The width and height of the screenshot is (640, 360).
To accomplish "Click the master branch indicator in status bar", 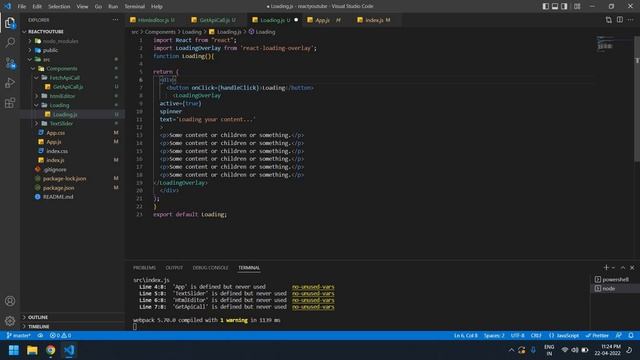I will pos(18,335).
